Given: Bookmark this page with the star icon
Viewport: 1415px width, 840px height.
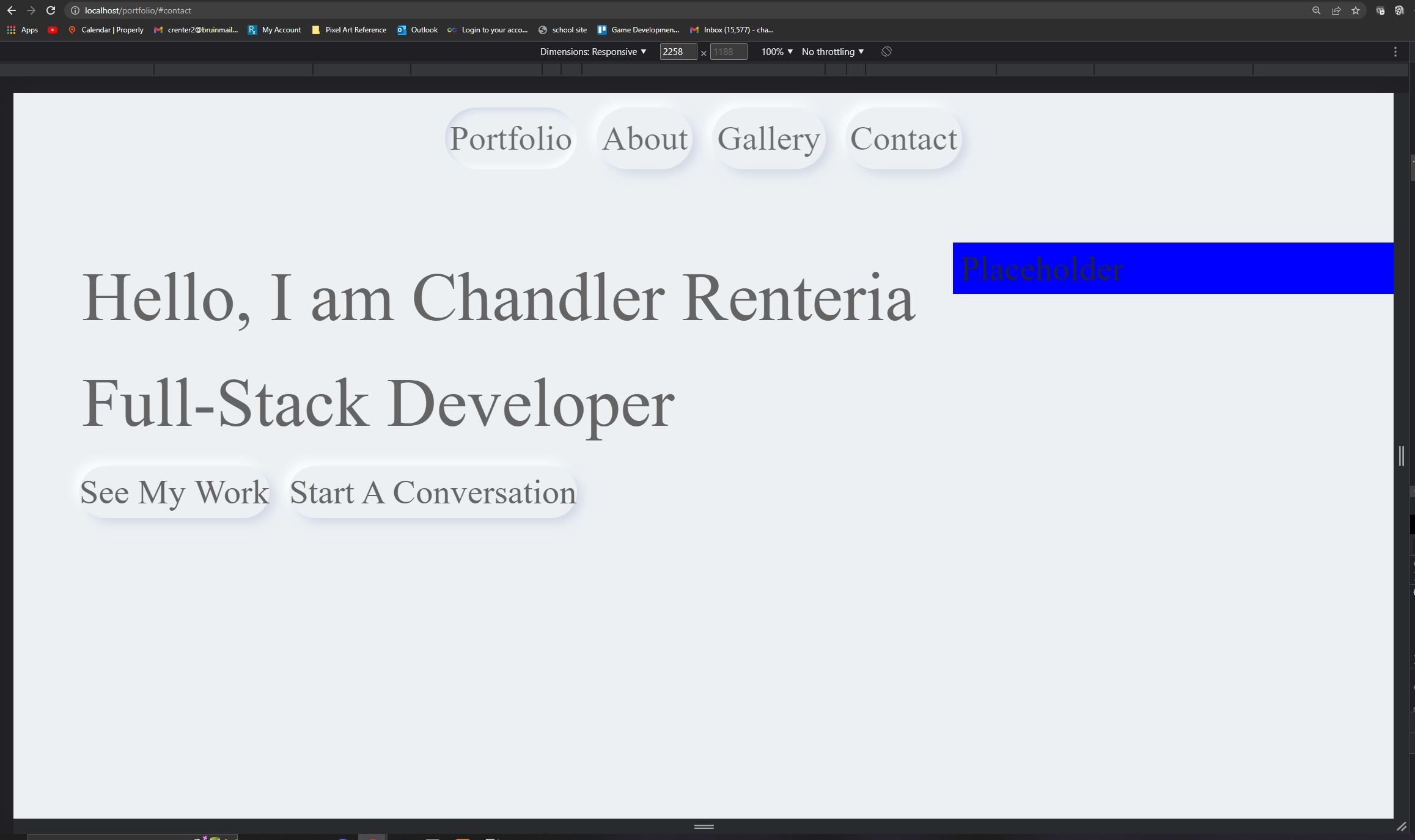Looking at the screenshot, I should (x=1356, y=10).
